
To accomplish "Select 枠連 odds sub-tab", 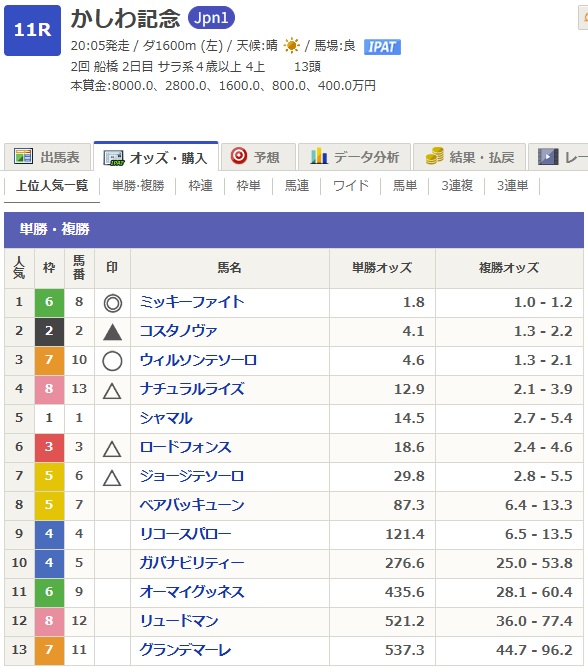I will point(200,186).
